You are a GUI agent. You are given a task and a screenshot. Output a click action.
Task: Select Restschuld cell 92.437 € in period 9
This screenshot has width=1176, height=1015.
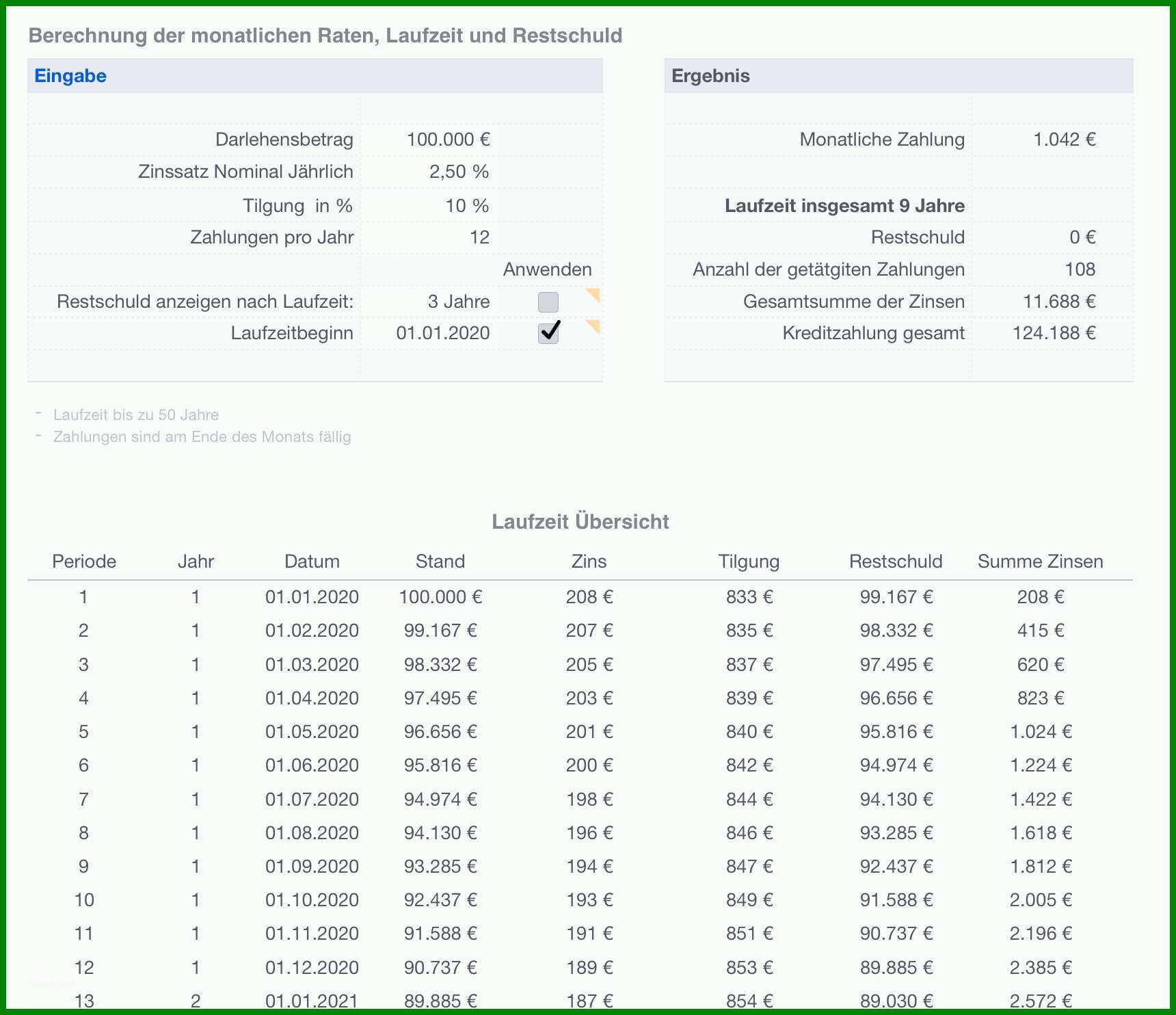coord(896,867)
